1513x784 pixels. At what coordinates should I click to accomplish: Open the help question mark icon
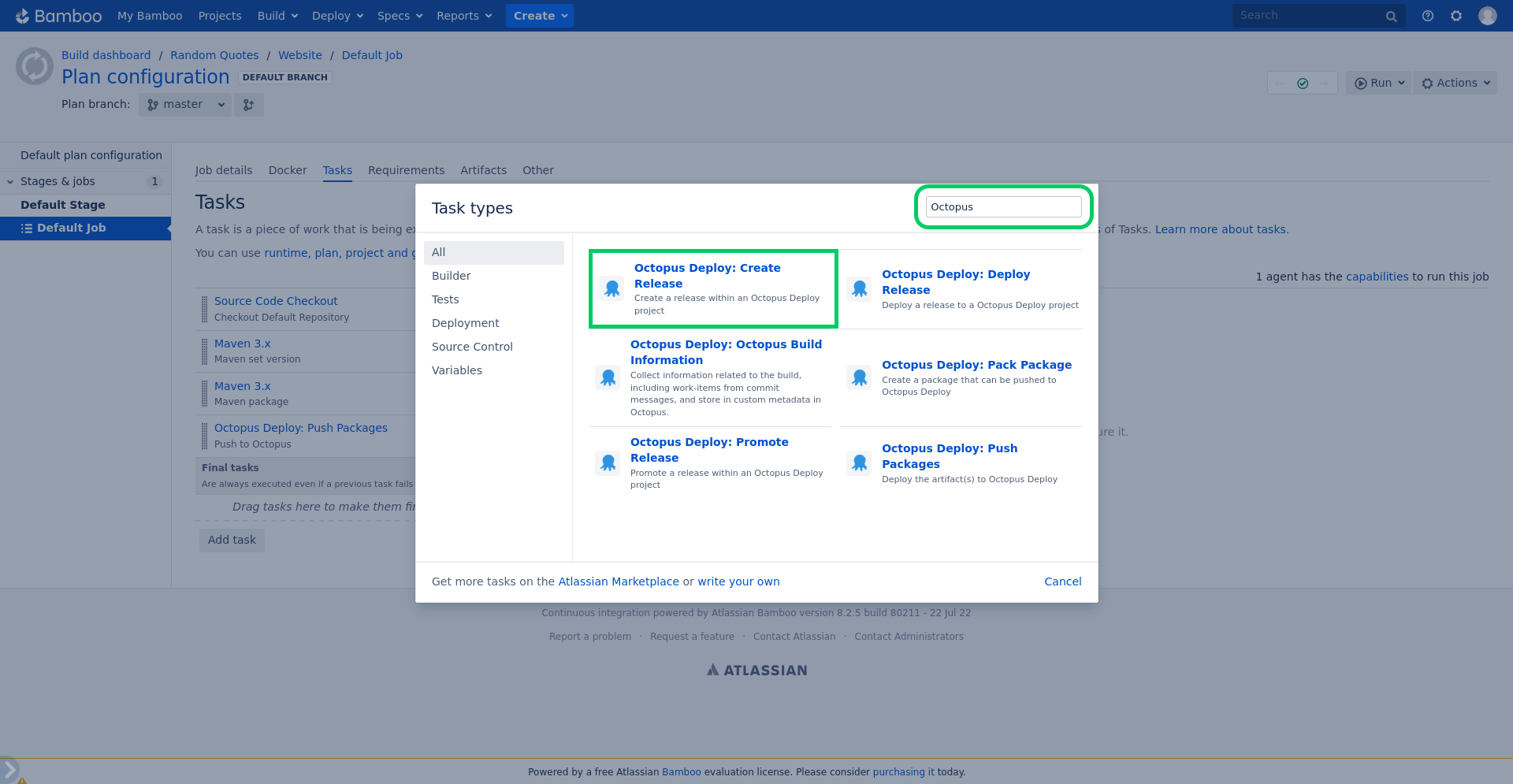(1427, 16)
